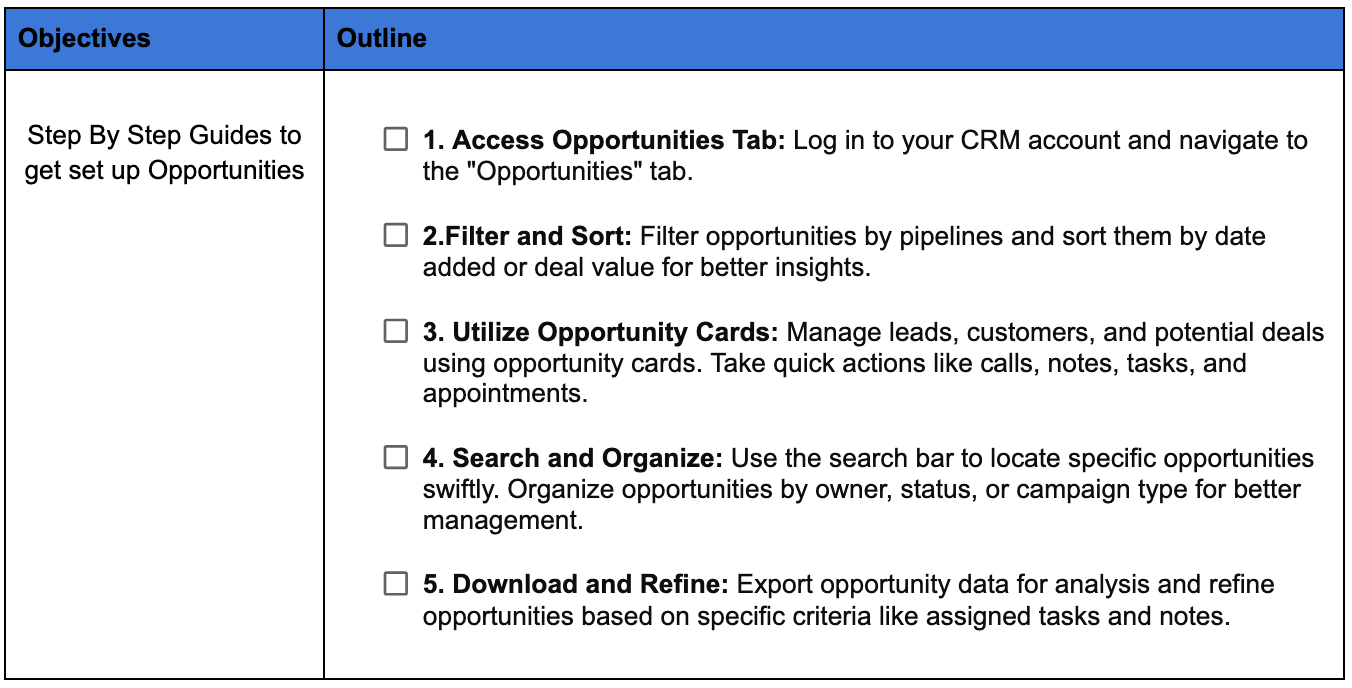Click the Objectives column header
Viewport: 1352px width, 688px height.
(x=85, y=39)
